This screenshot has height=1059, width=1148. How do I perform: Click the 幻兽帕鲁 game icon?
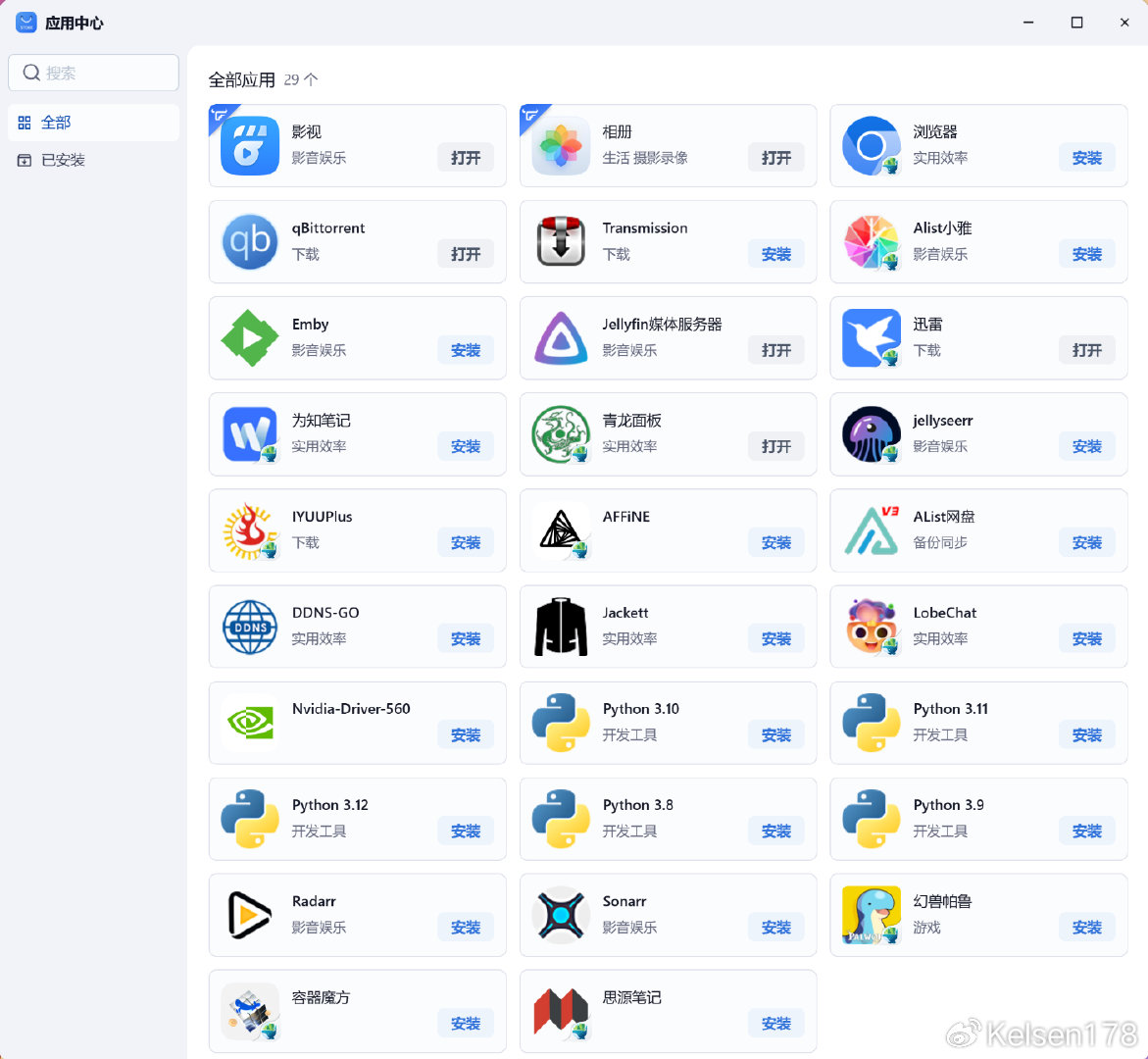(872, 915)
